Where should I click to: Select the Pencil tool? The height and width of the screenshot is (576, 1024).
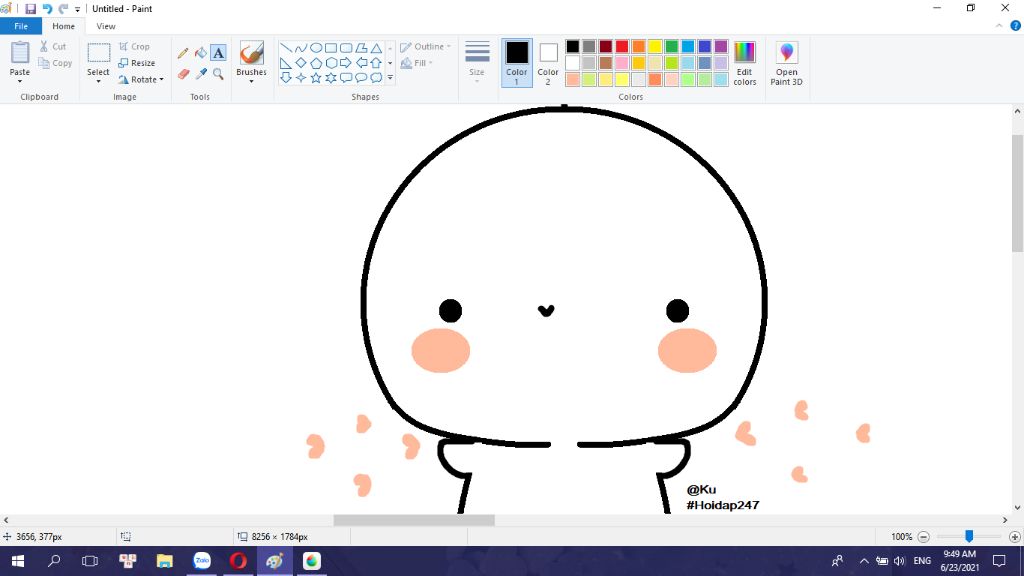pyautogui.click(x=183, y=53)
